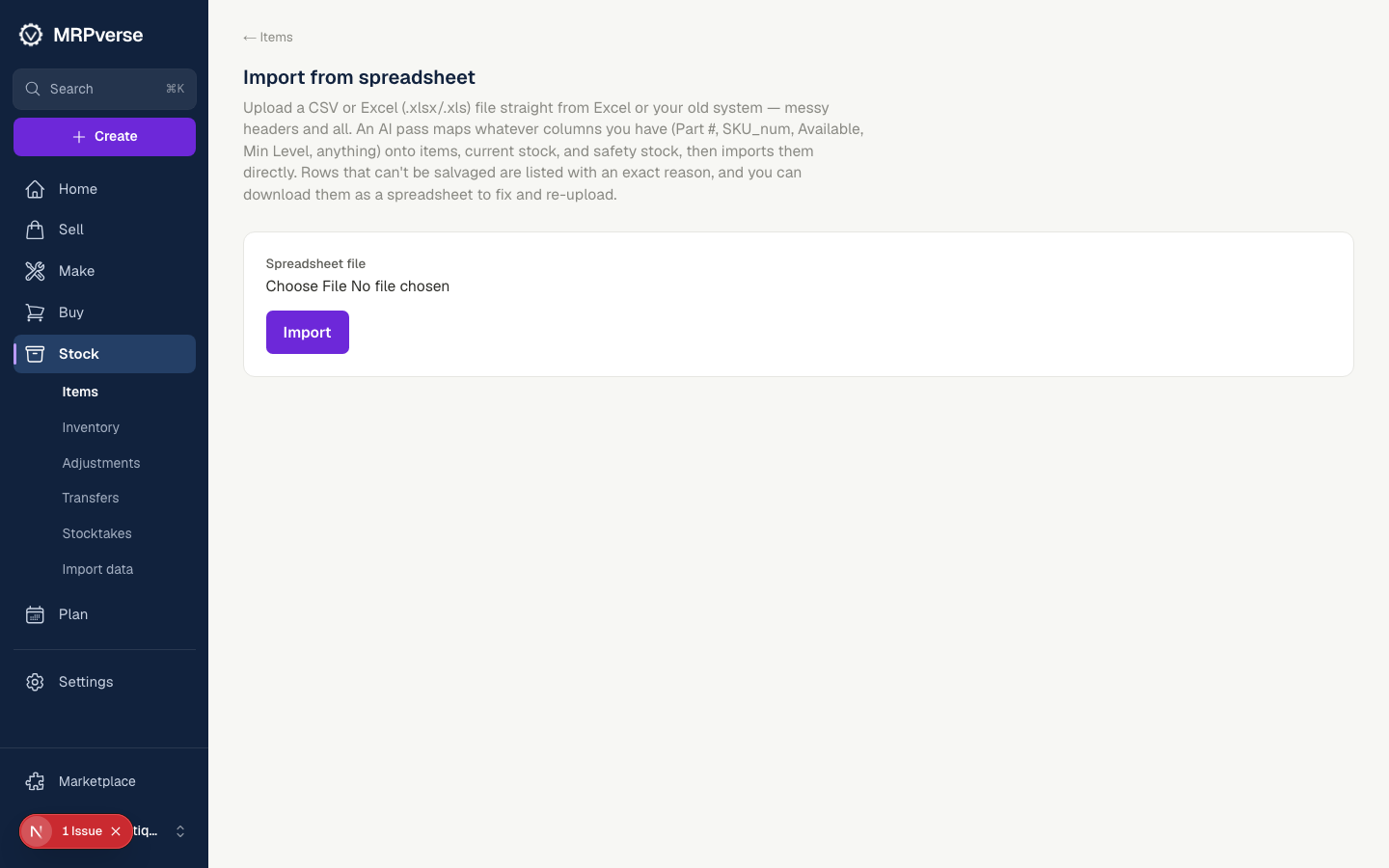
Task: Click the Spreadsheet file label
Action: (315, 263)
